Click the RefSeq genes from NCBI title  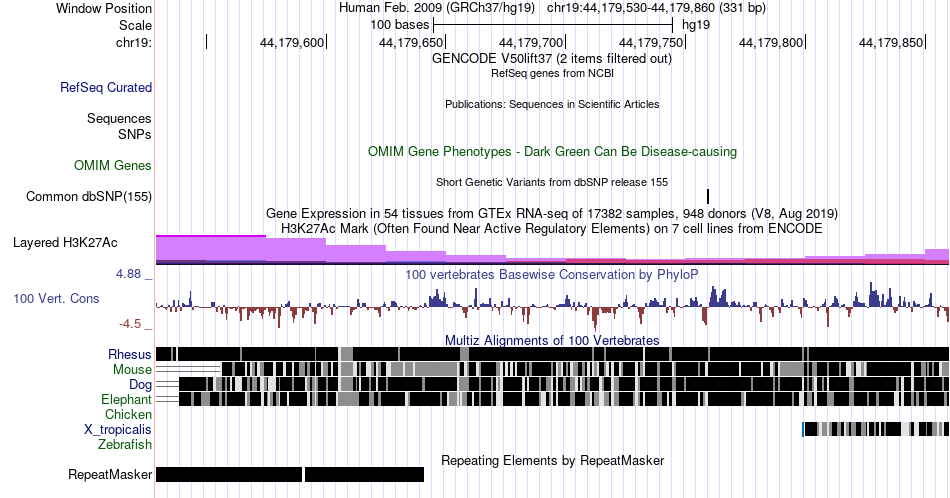tap(552, 73)
